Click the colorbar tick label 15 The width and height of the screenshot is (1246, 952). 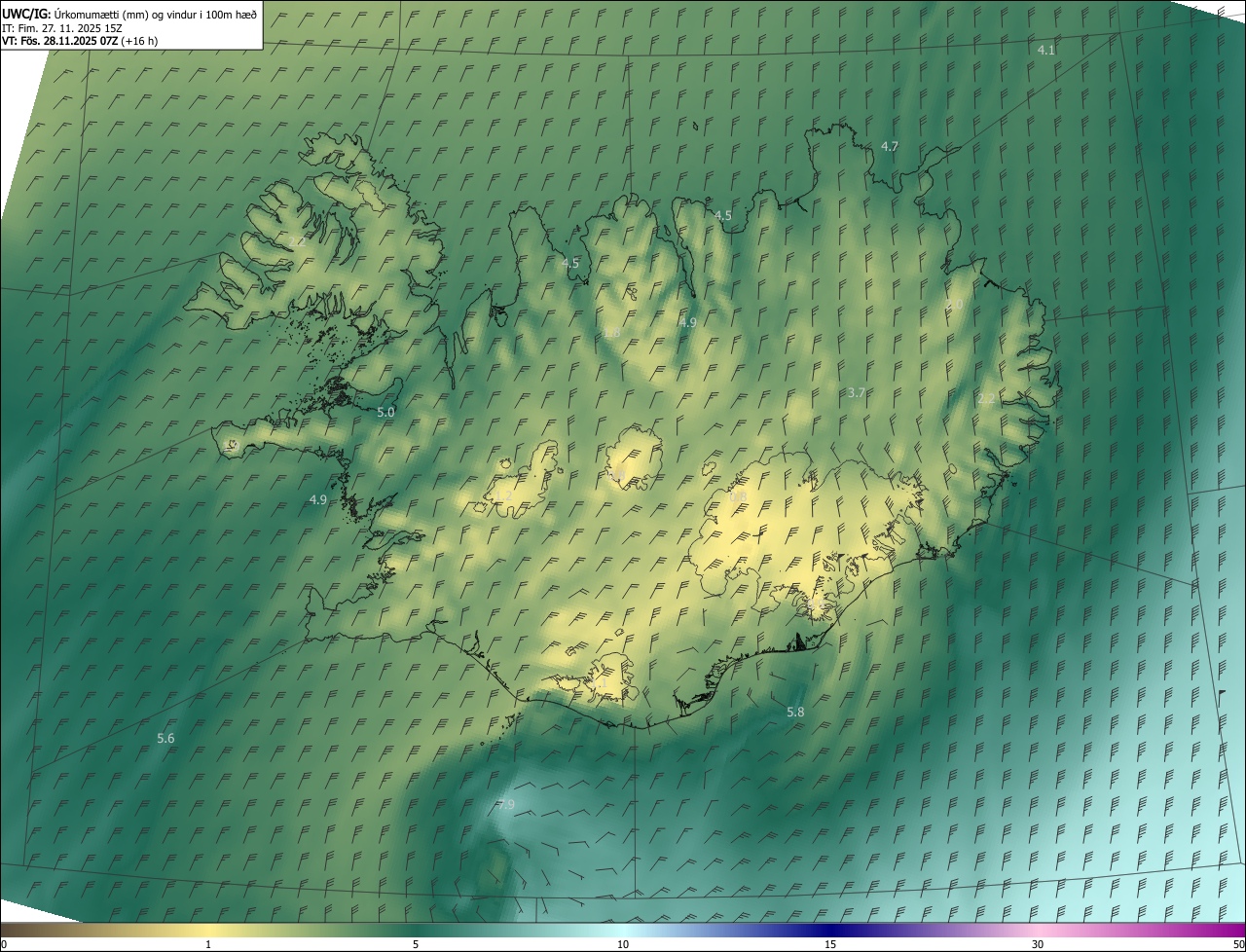coord(830,944)
